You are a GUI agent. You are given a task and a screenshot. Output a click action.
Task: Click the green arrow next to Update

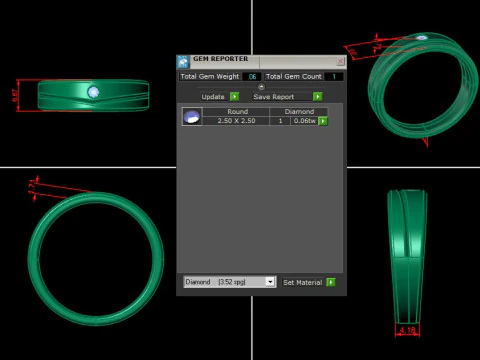tap(235, 97)
